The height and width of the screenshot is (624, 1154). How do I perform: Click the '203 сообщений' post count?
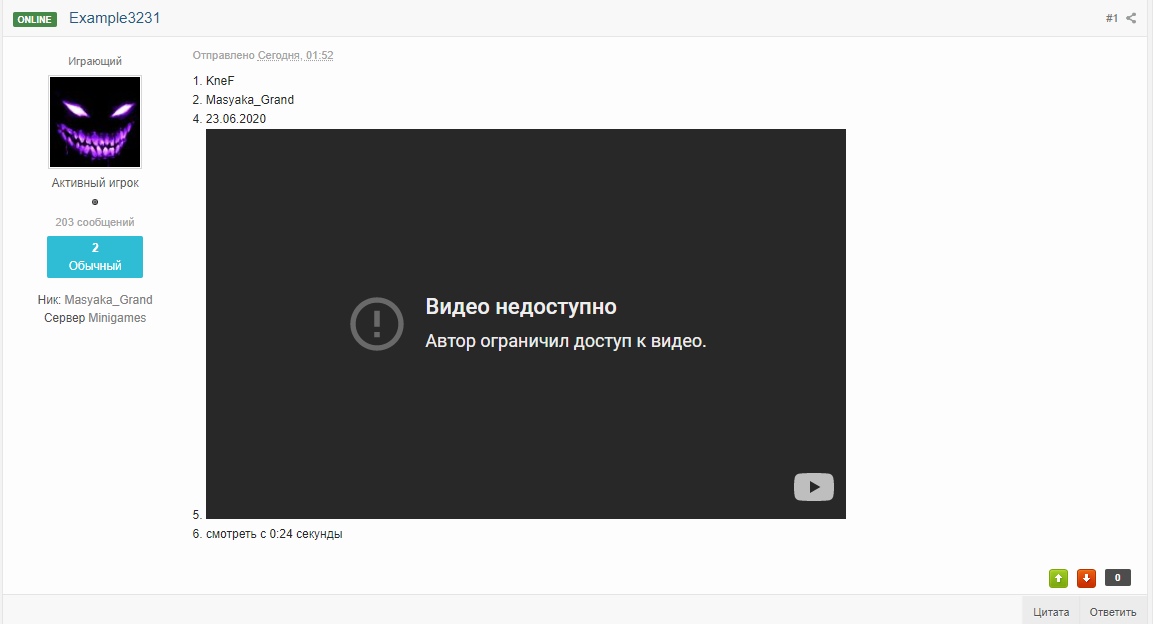point(95,222)
